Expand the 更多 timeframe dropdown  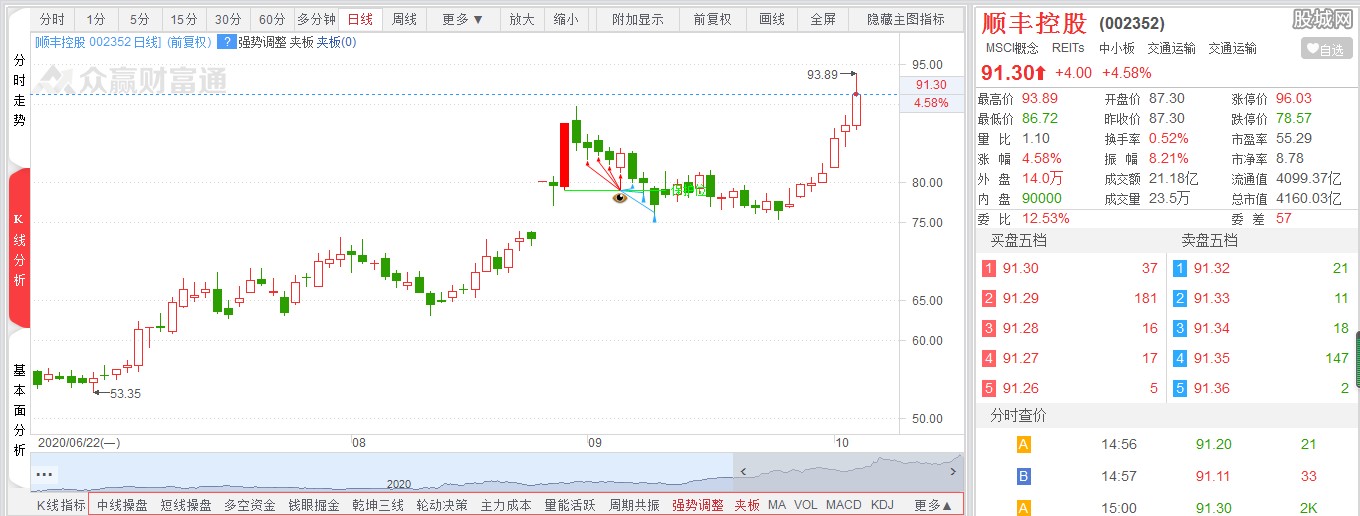(463, 19)
